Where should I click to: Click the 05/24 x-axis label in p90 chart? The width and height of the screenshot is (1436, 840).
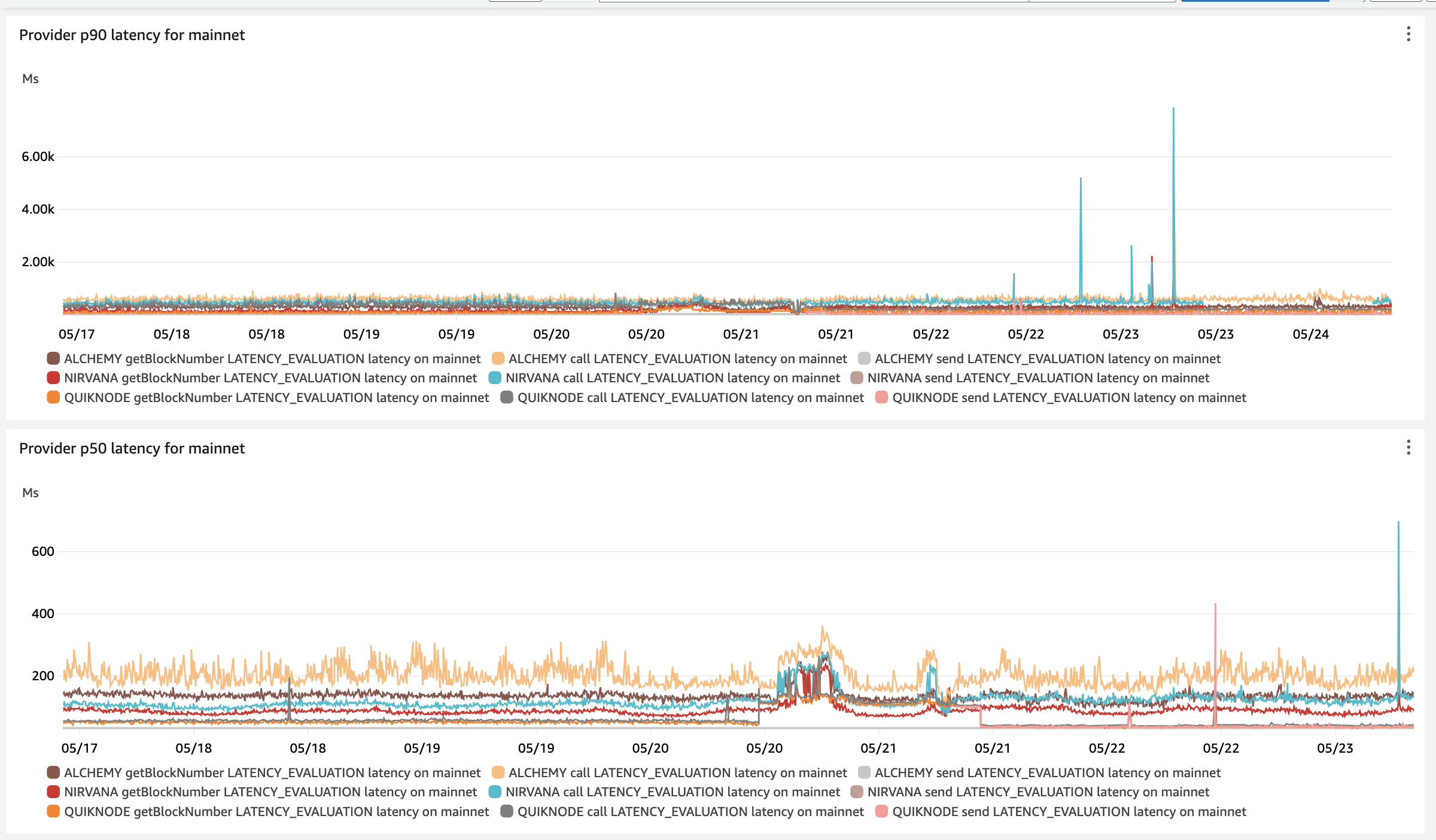(1310, 334)
